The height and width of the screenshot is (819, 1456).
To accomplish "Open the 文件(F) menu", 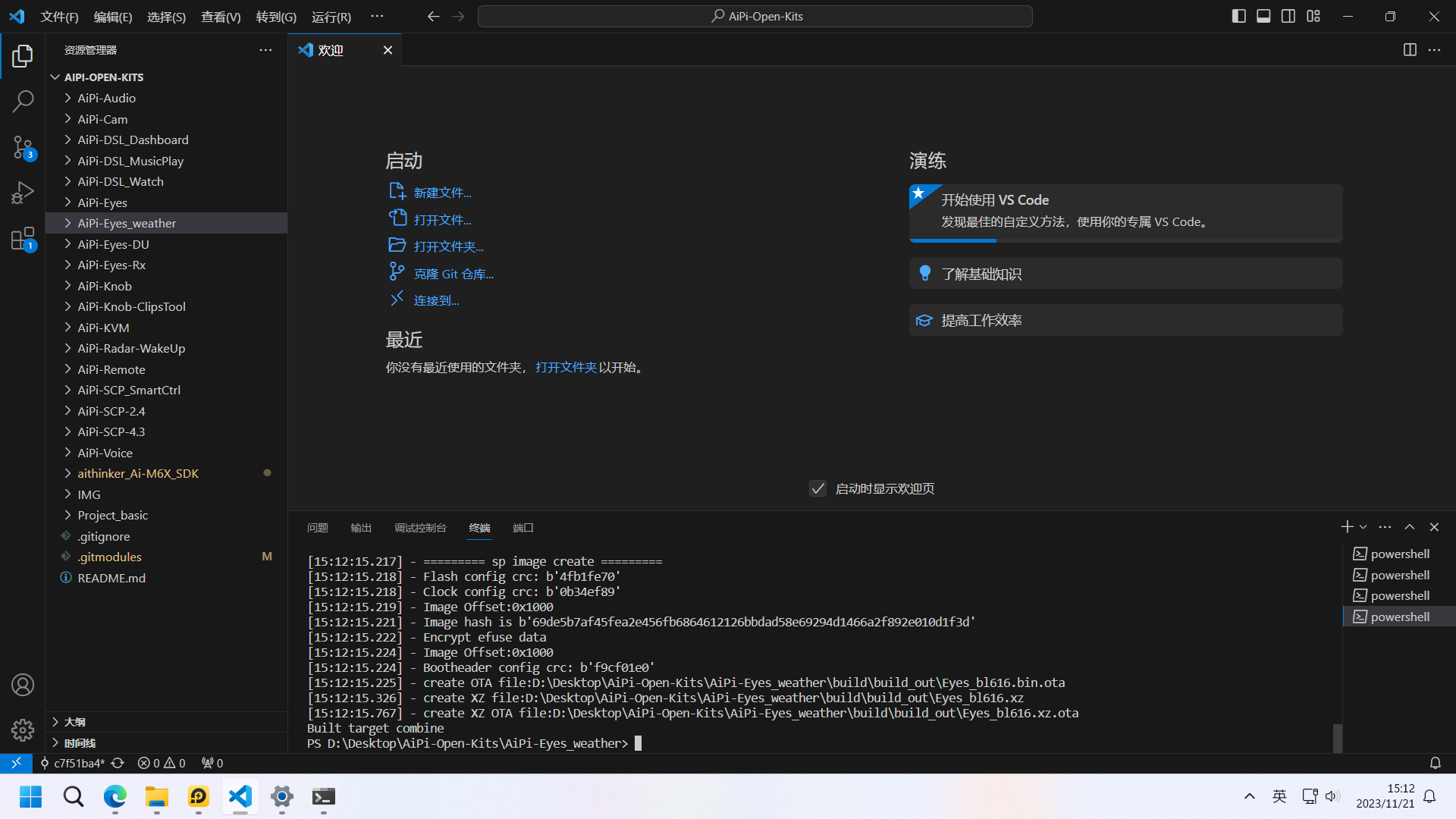I will pos(59,17).
